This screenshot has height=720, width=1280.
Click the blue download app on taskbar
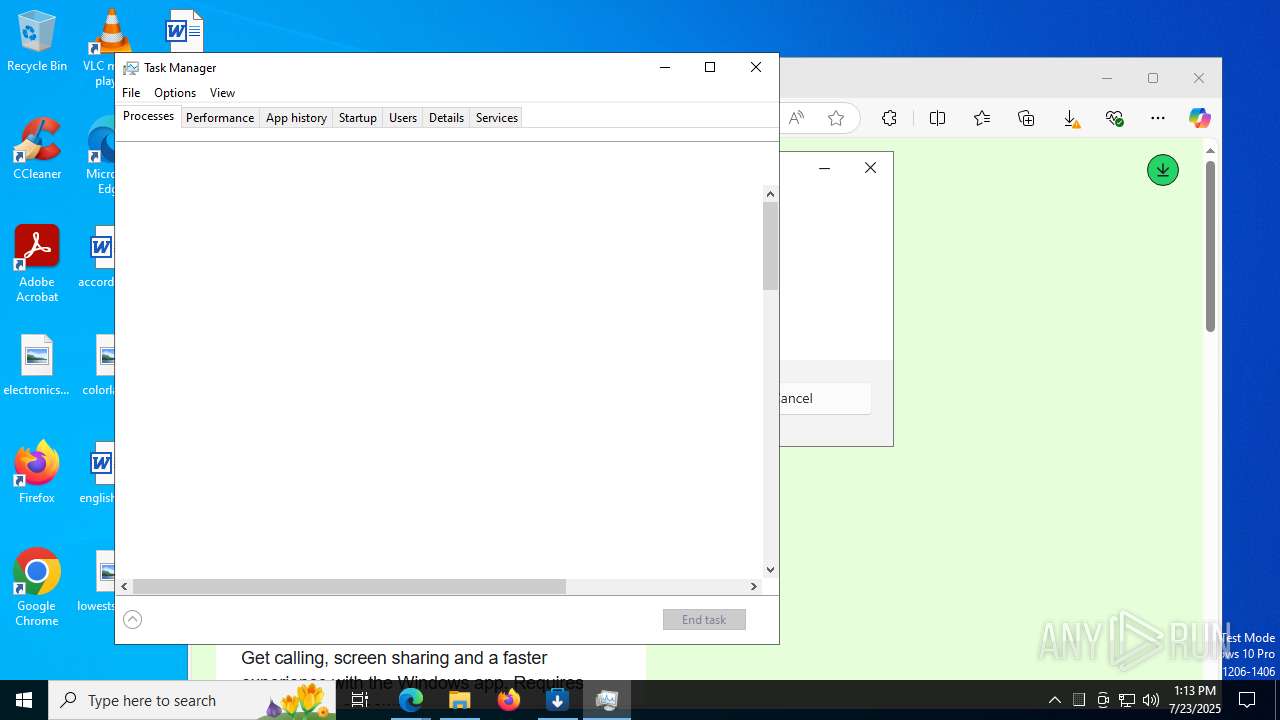(x=558, y=700)
